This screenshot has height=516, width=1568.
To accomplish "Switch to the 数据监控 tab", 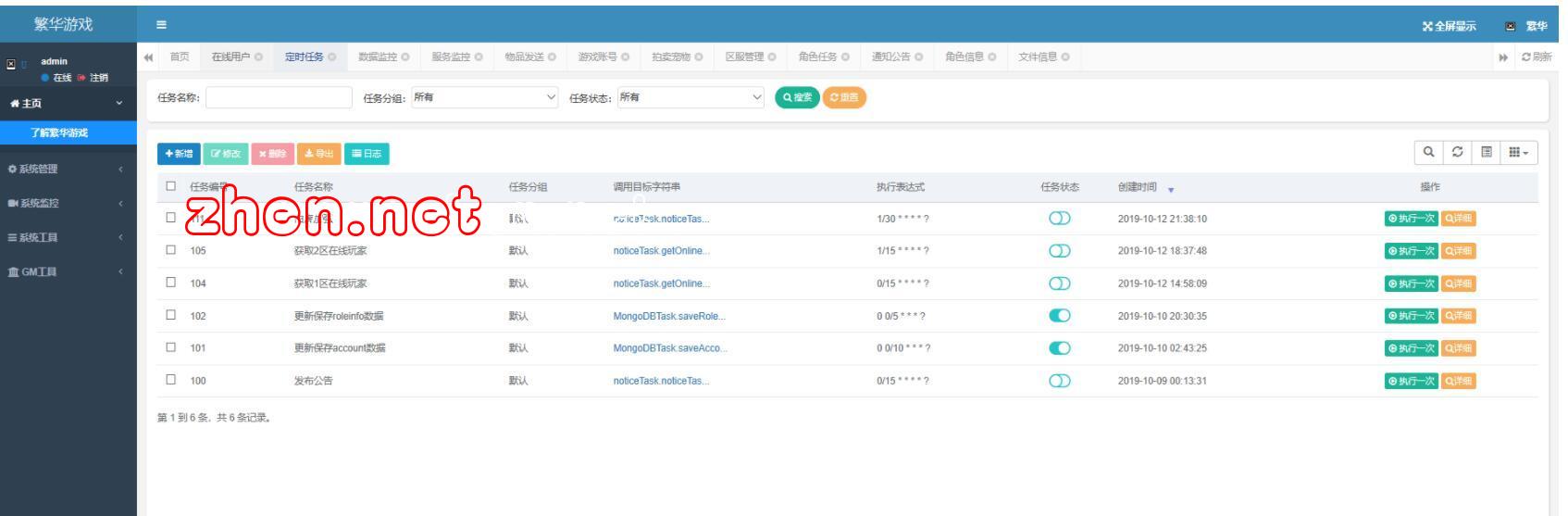I will pyautogui.click(x=377, y=57).
